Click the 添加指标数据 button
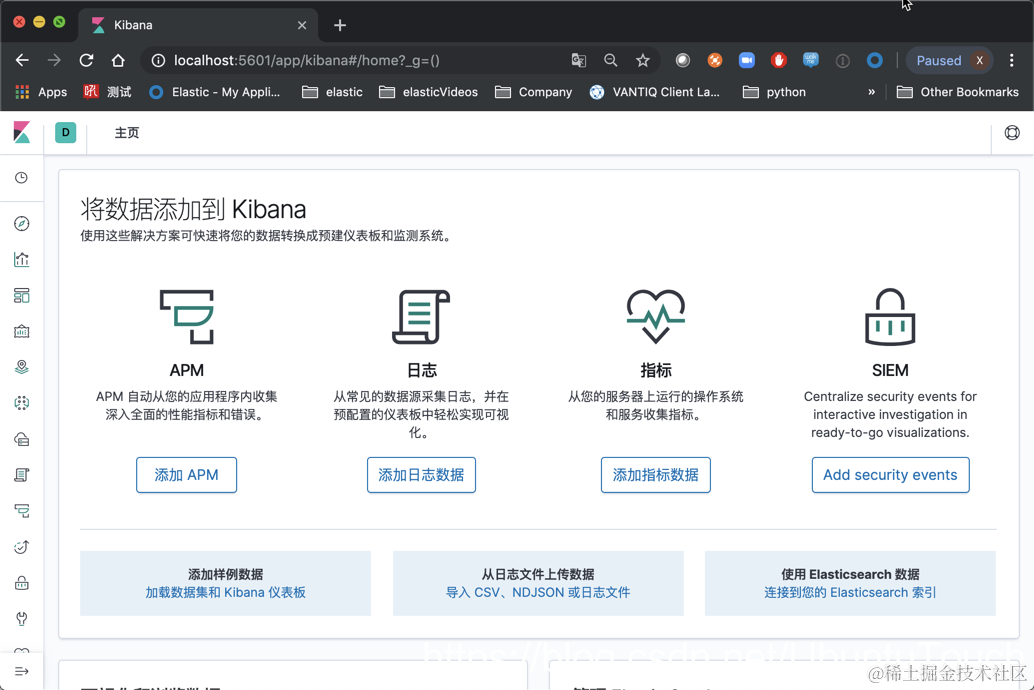Screen dimensions: 1034x690 655,475
